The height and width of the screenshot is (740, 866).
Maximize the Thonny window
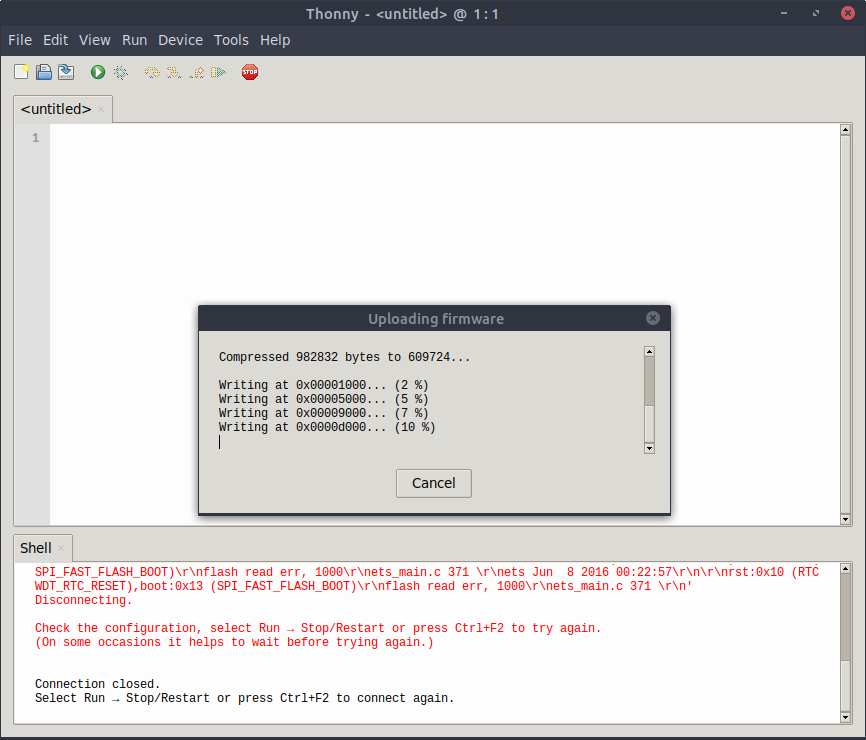[816, 13]
